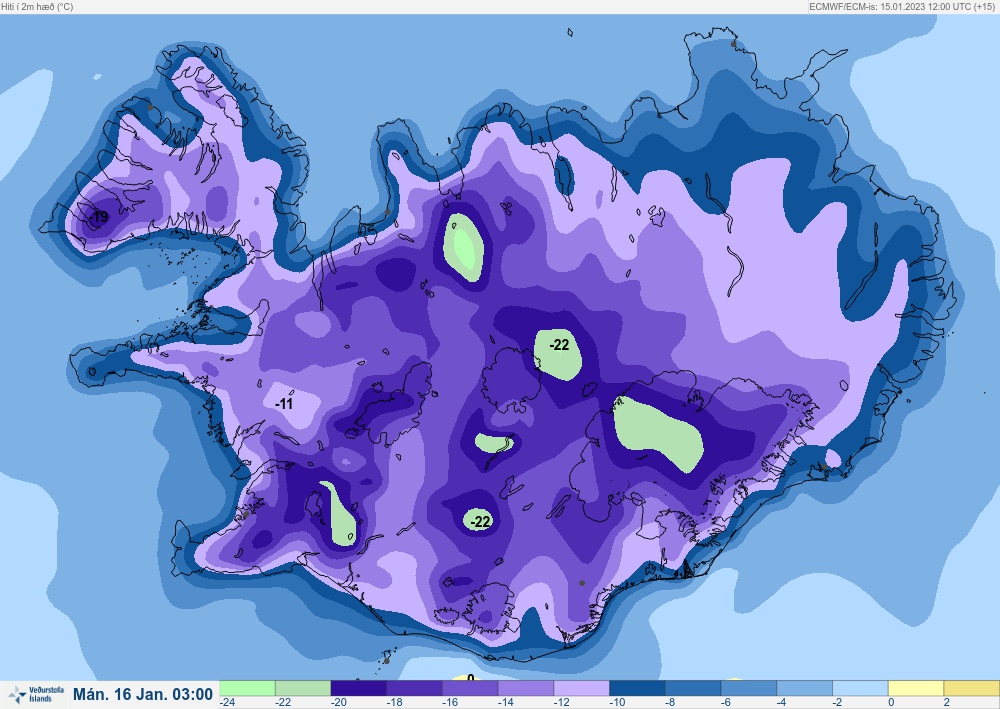
Task: Click the -11 temperature label on the map
Action: coord(284,404)
